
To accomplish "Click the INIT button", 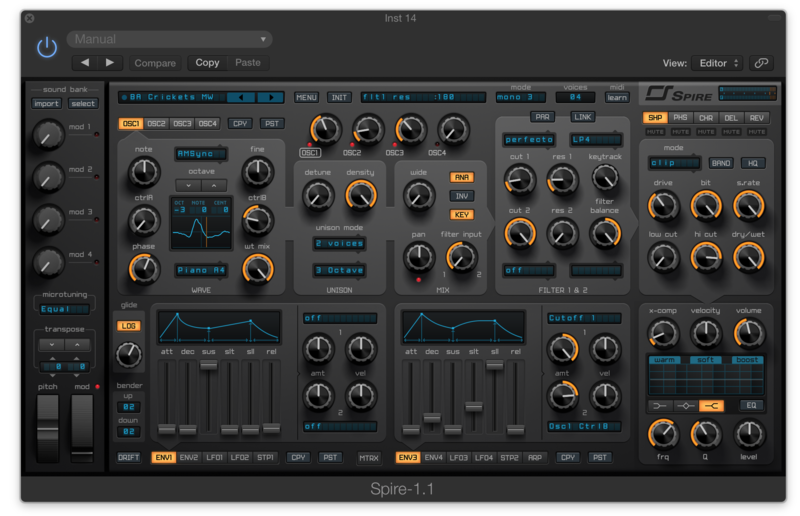I will [x=339, y=97].
